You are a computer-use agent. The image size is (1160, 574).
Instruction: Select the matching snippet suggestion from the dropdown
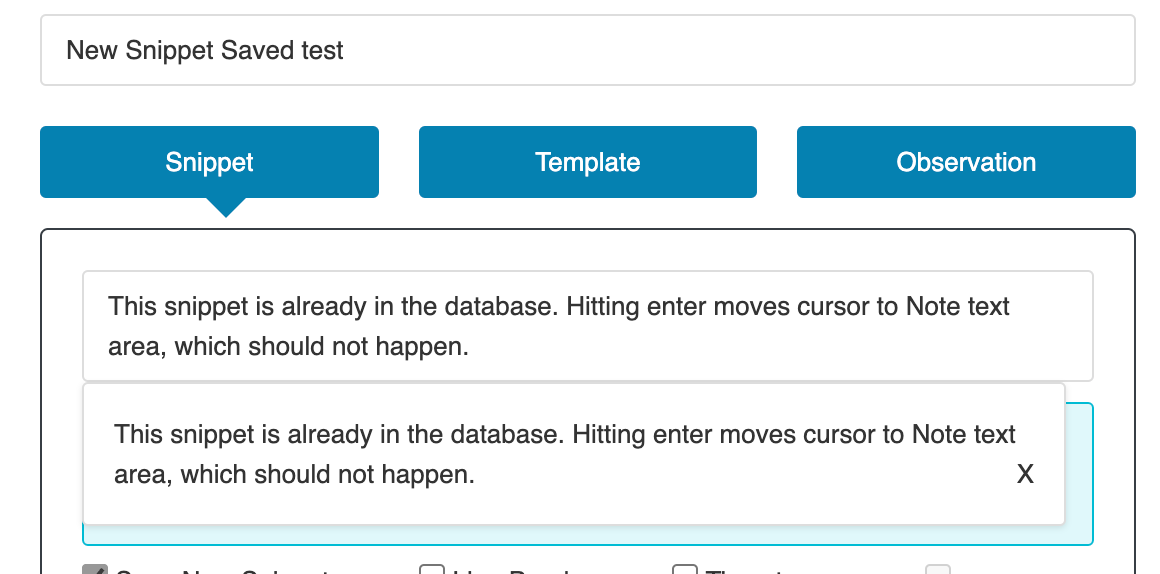tap(564, 453)
